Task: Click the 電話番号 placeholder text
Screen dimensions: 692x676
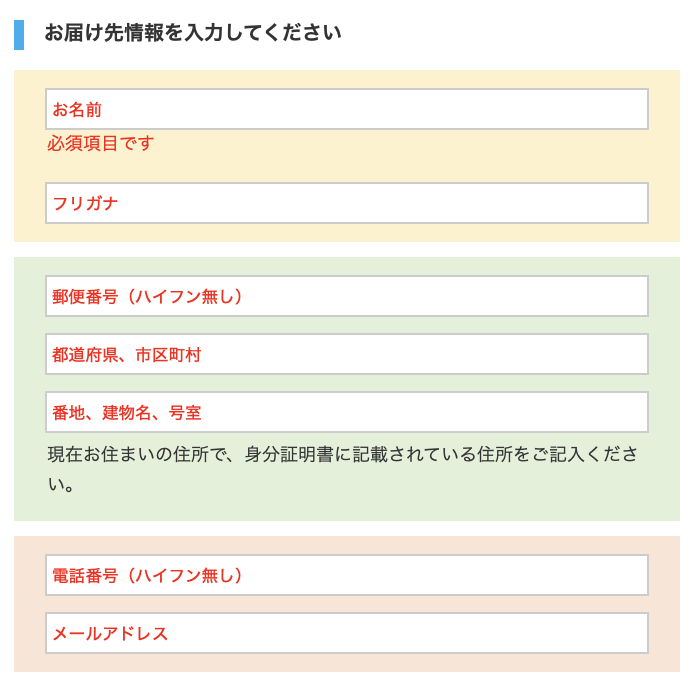Action: tap(85, 575)
